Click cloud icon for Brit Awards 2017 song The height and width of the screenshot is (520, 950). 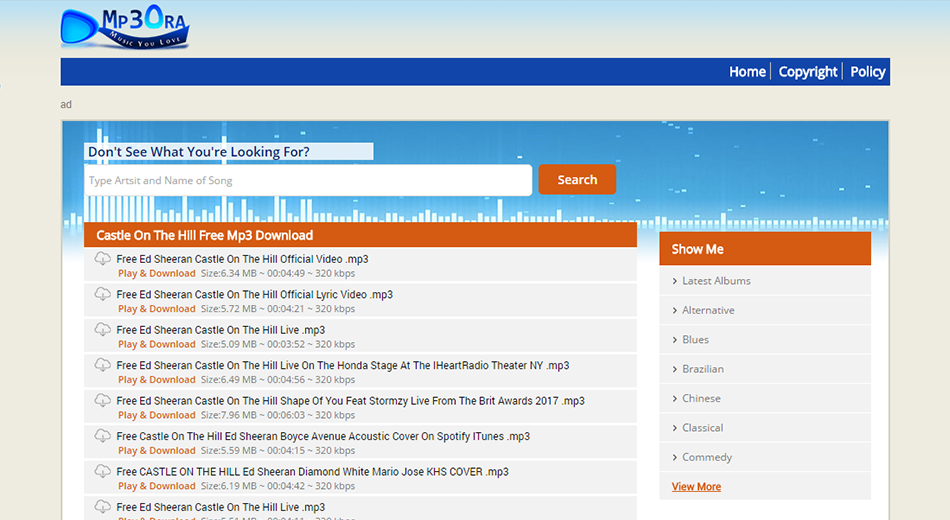click(x=102, y=401)
